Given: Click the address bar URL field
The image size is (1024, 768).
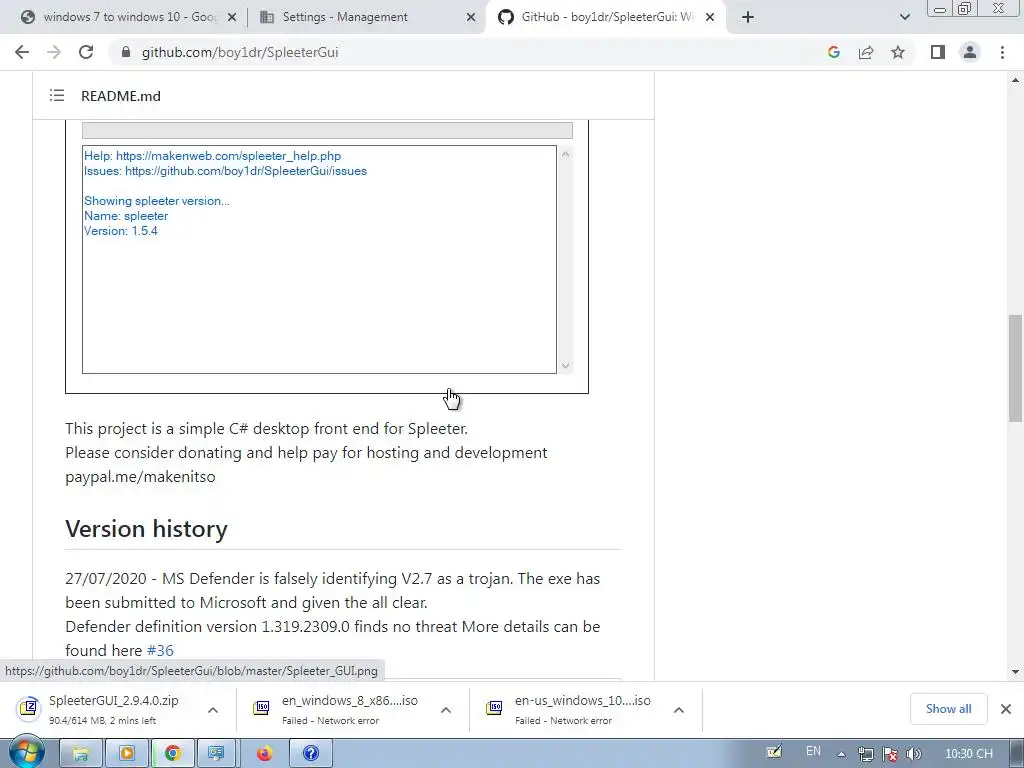Looking at the screenshot, I should click(470, 52).
